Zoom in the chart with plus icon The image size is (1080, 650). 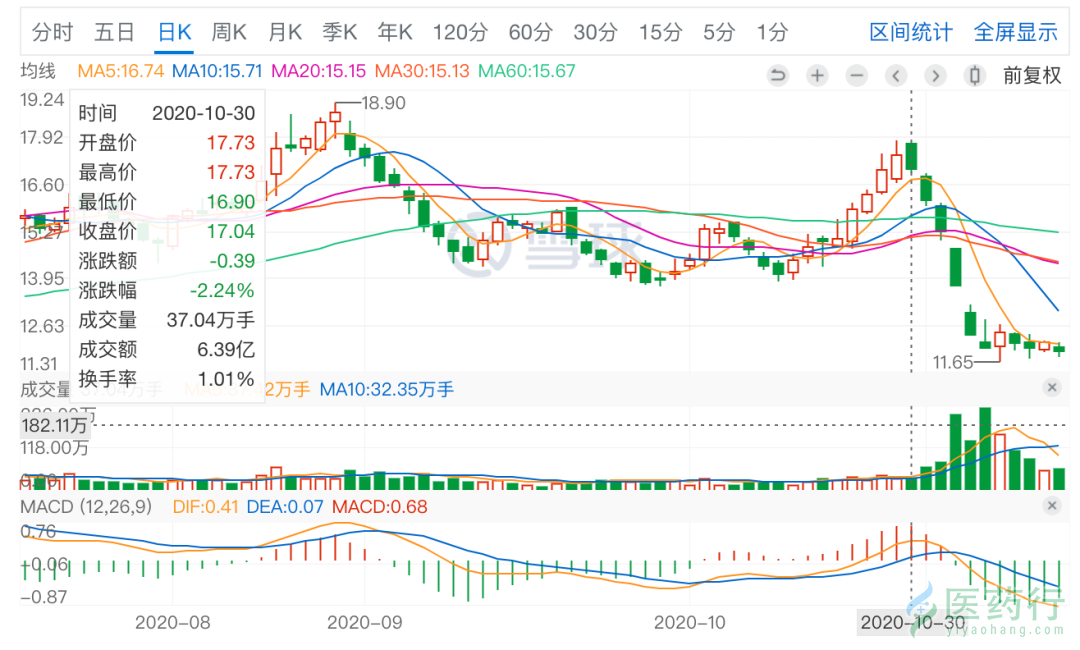(x=817, y=75)
